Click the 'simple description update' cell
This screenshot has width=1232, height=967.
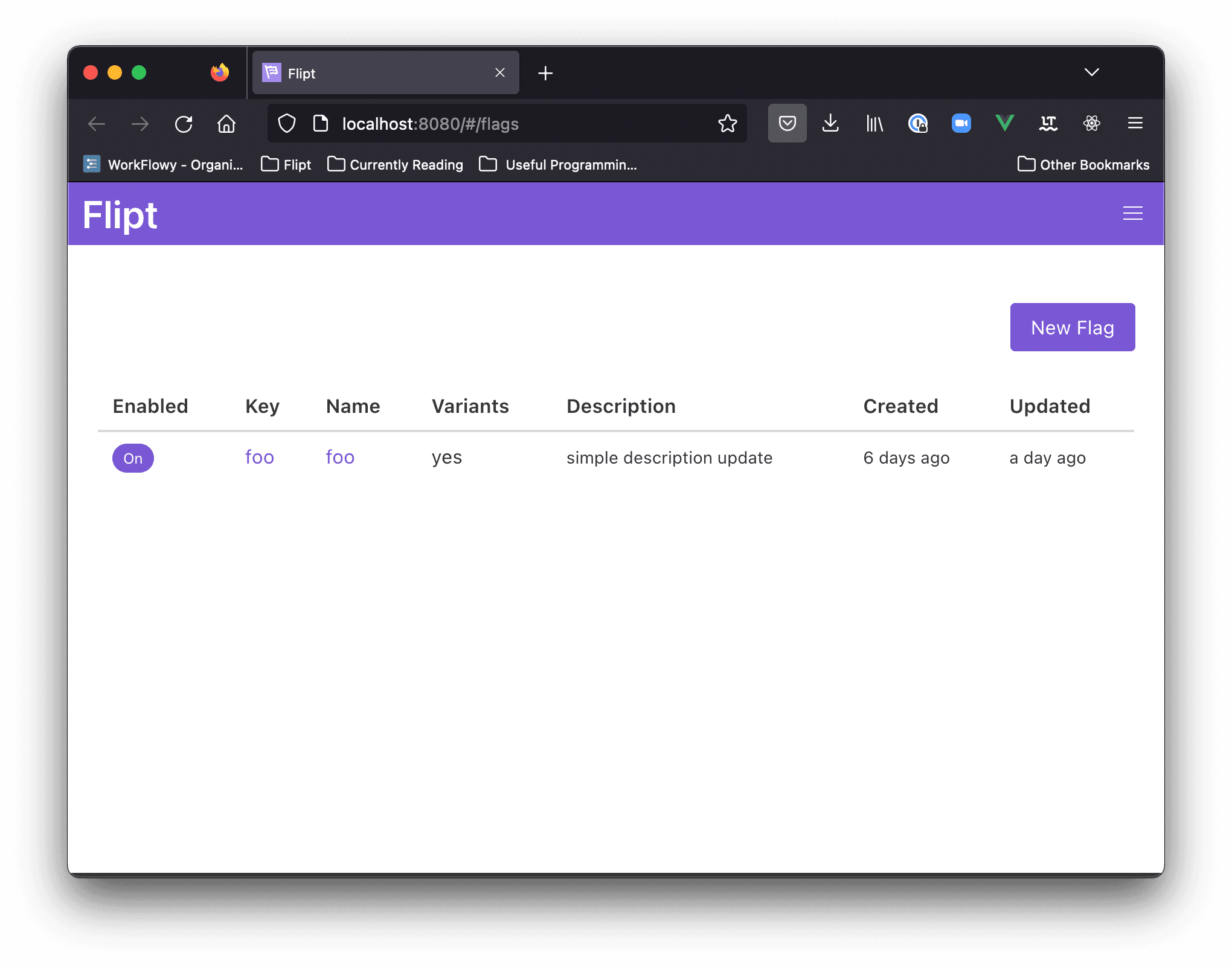(669, 458)
